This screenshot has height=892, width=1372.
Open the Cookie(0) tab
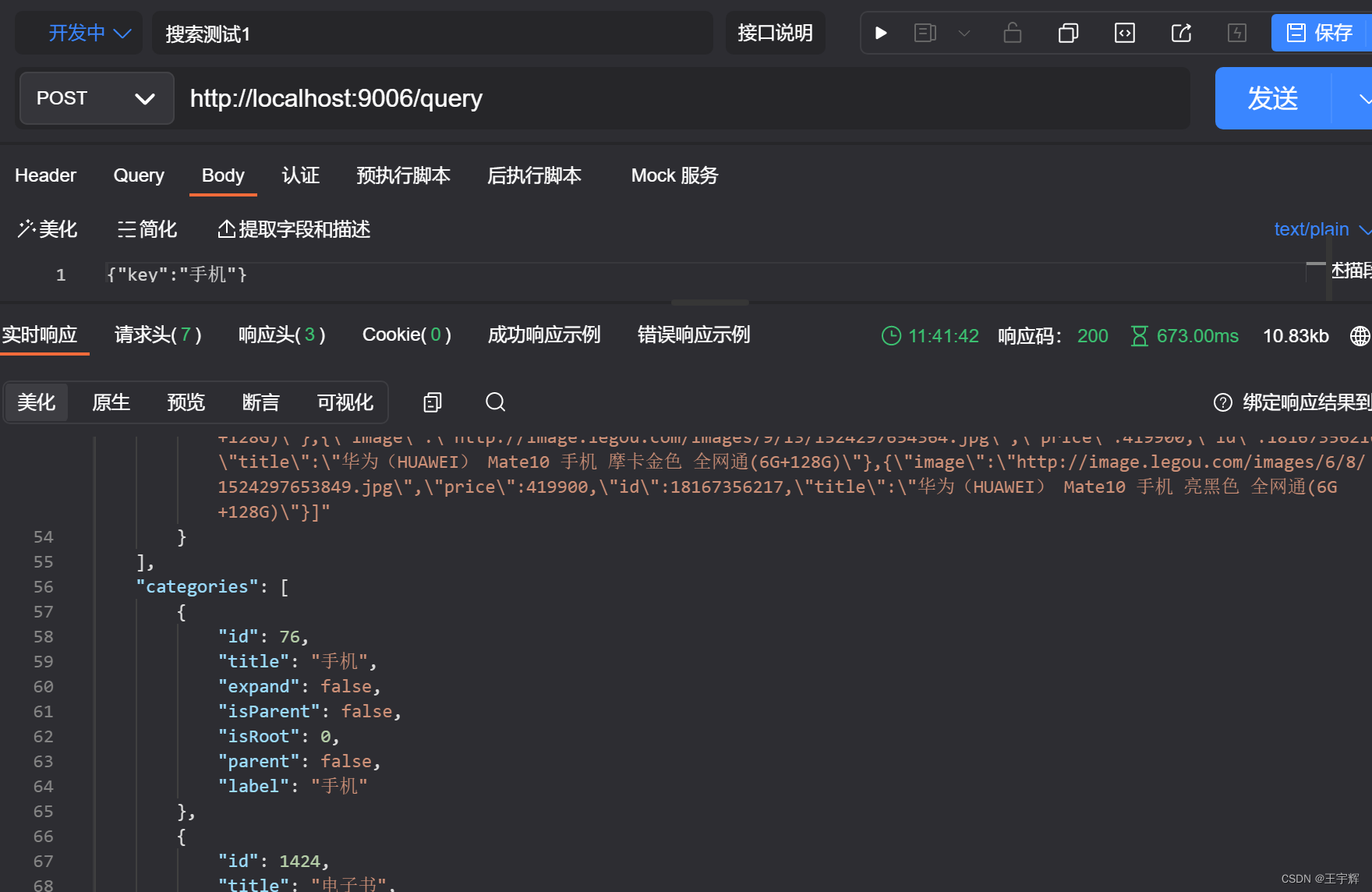pos(407,335)
